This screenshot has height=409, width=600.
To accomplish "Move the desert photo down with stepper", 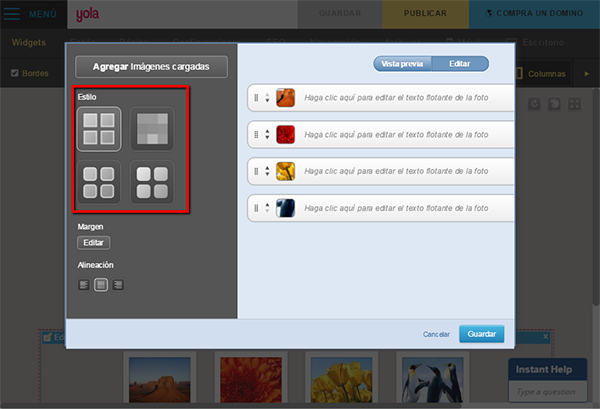I will click(267, 101).
